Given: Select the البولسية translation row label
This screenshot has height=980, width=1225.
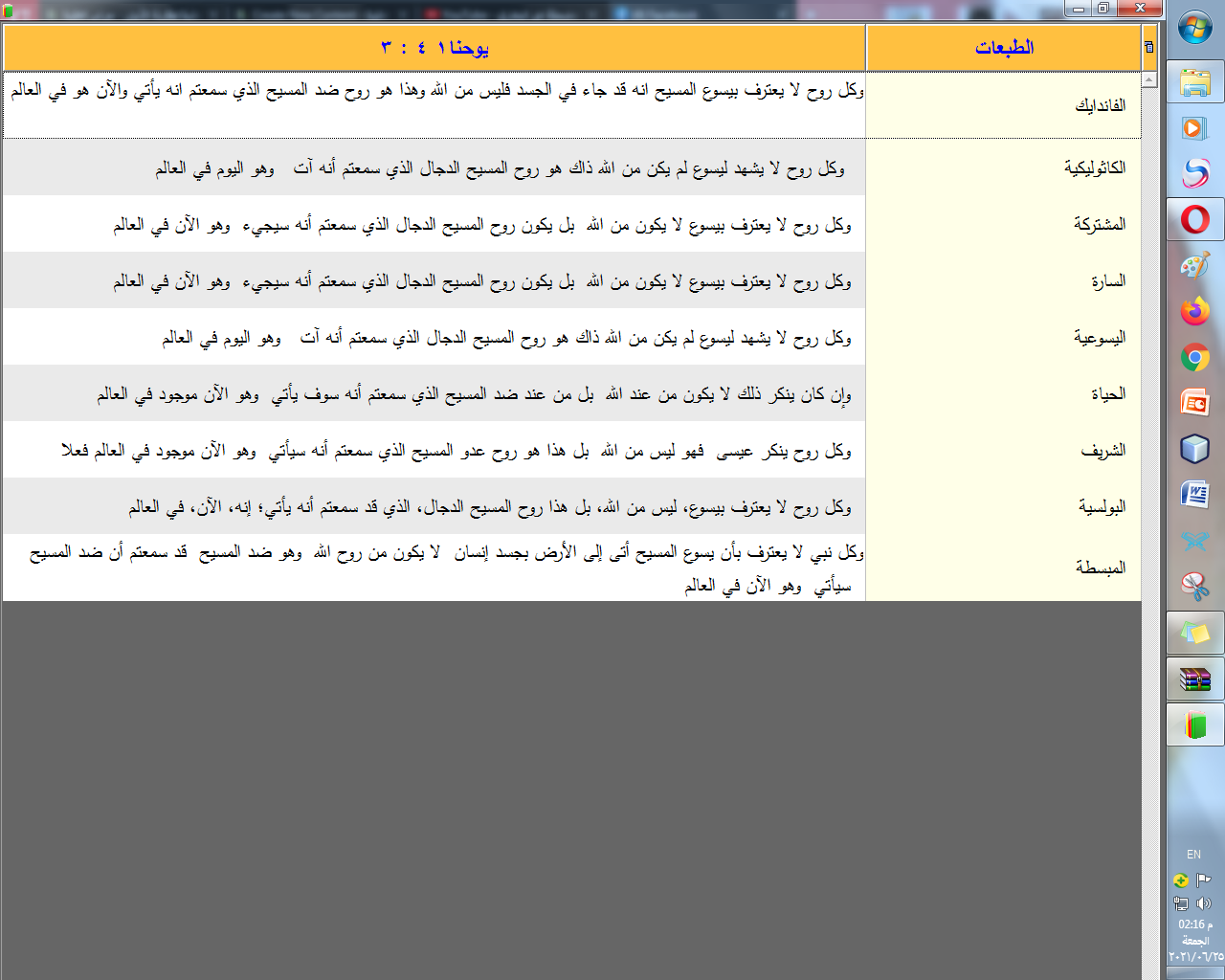Looking at the screenshot, I should [x=1102, y=506].
